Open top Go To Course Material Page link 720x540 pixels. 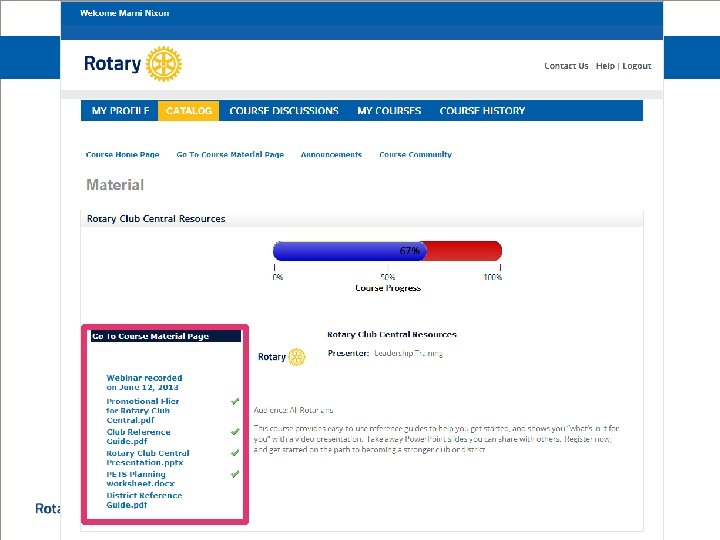pyautogui.click(x=230, y=154)
